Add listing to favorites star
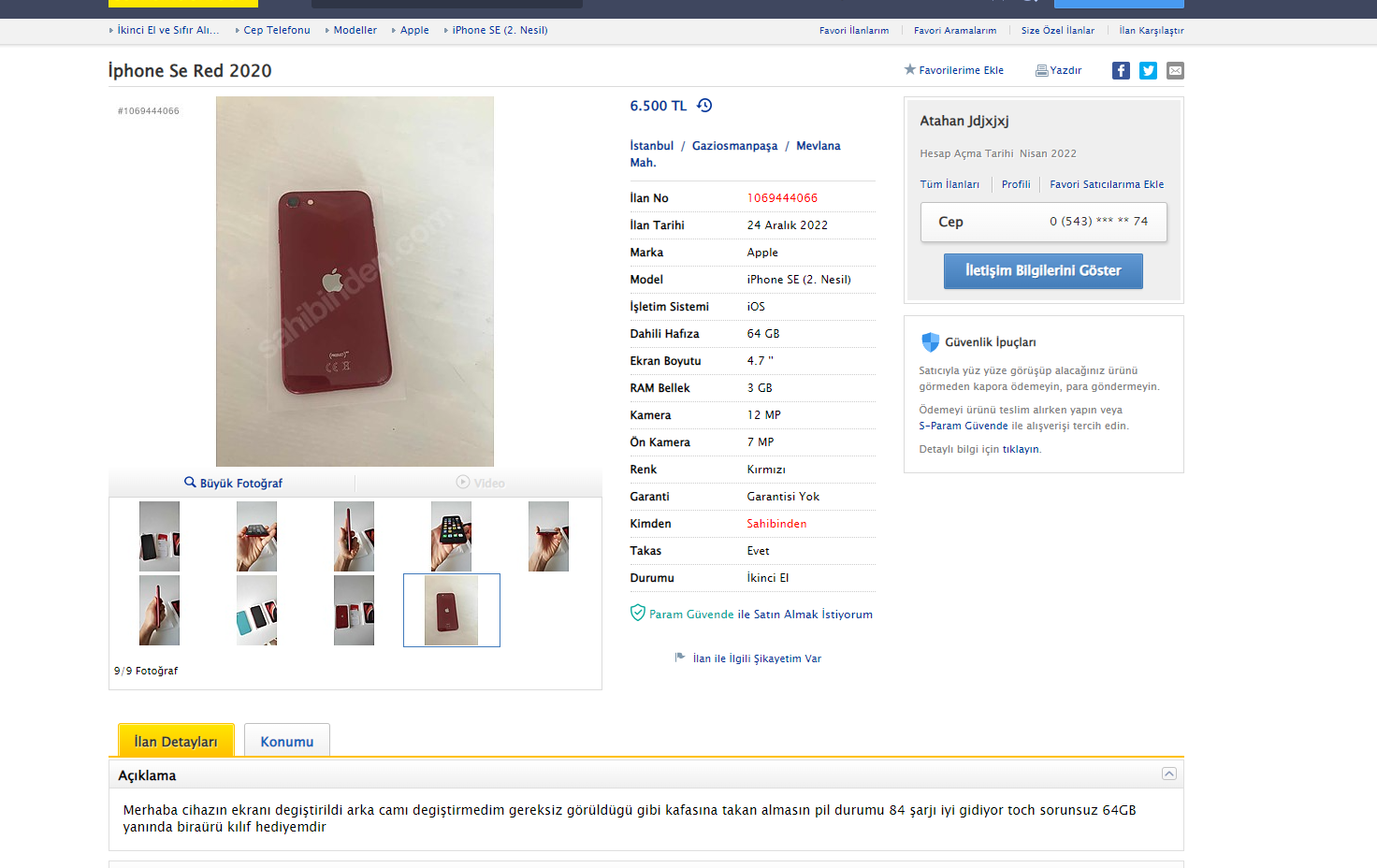This screenshot has width=1377, height=868. [x=909, y=69]
